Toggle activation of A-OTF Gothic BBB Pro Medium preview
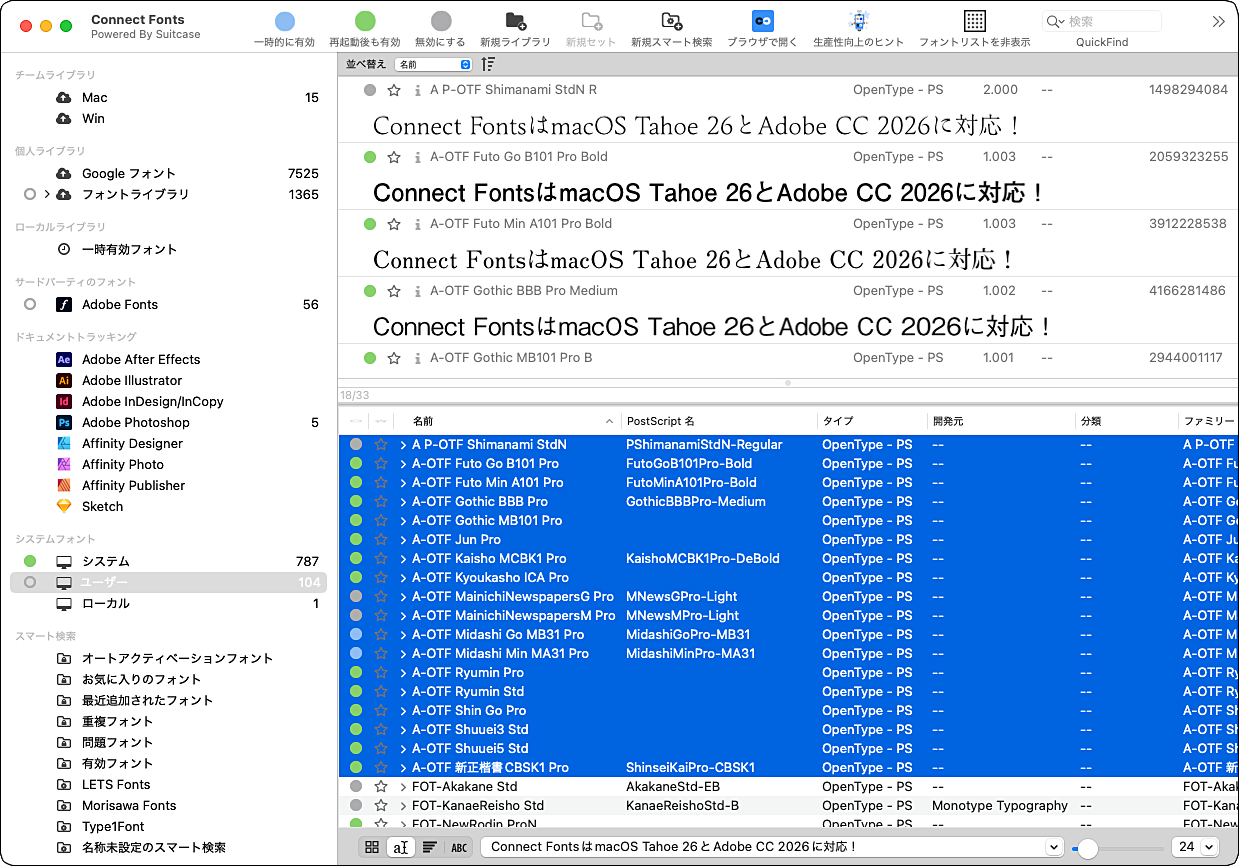Screen dimensions: 1239x866 (x=370, y=291)
